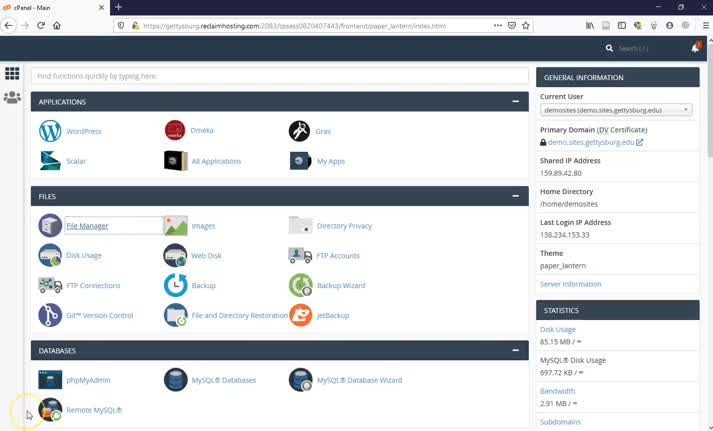Open the Disk Usage icon in Files
This screenshot has height=431, width=713.
[x=50, y=256]
